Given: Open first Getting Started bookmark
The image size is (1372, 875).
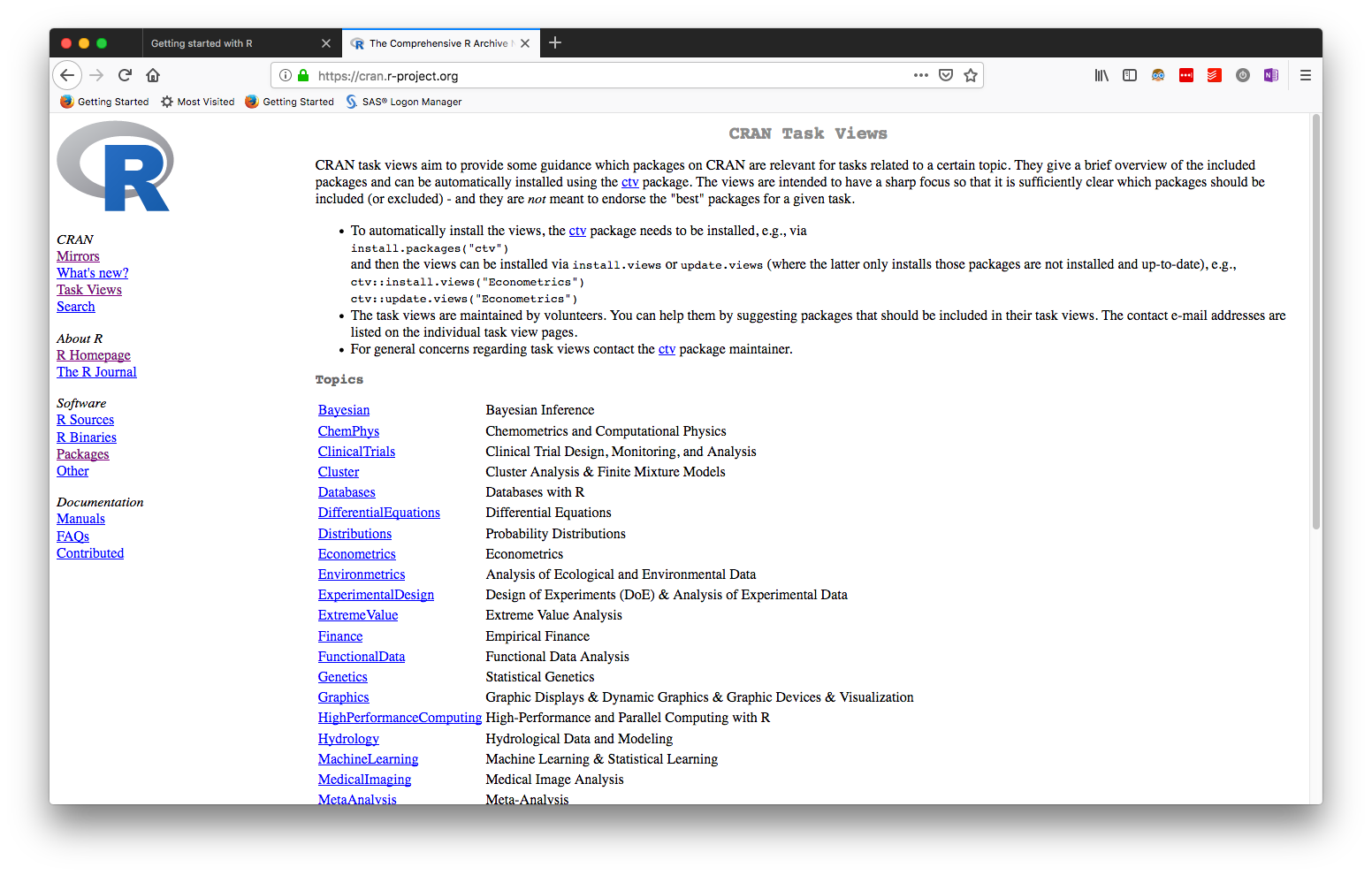Looking at the screenshot, I should 104,102.
